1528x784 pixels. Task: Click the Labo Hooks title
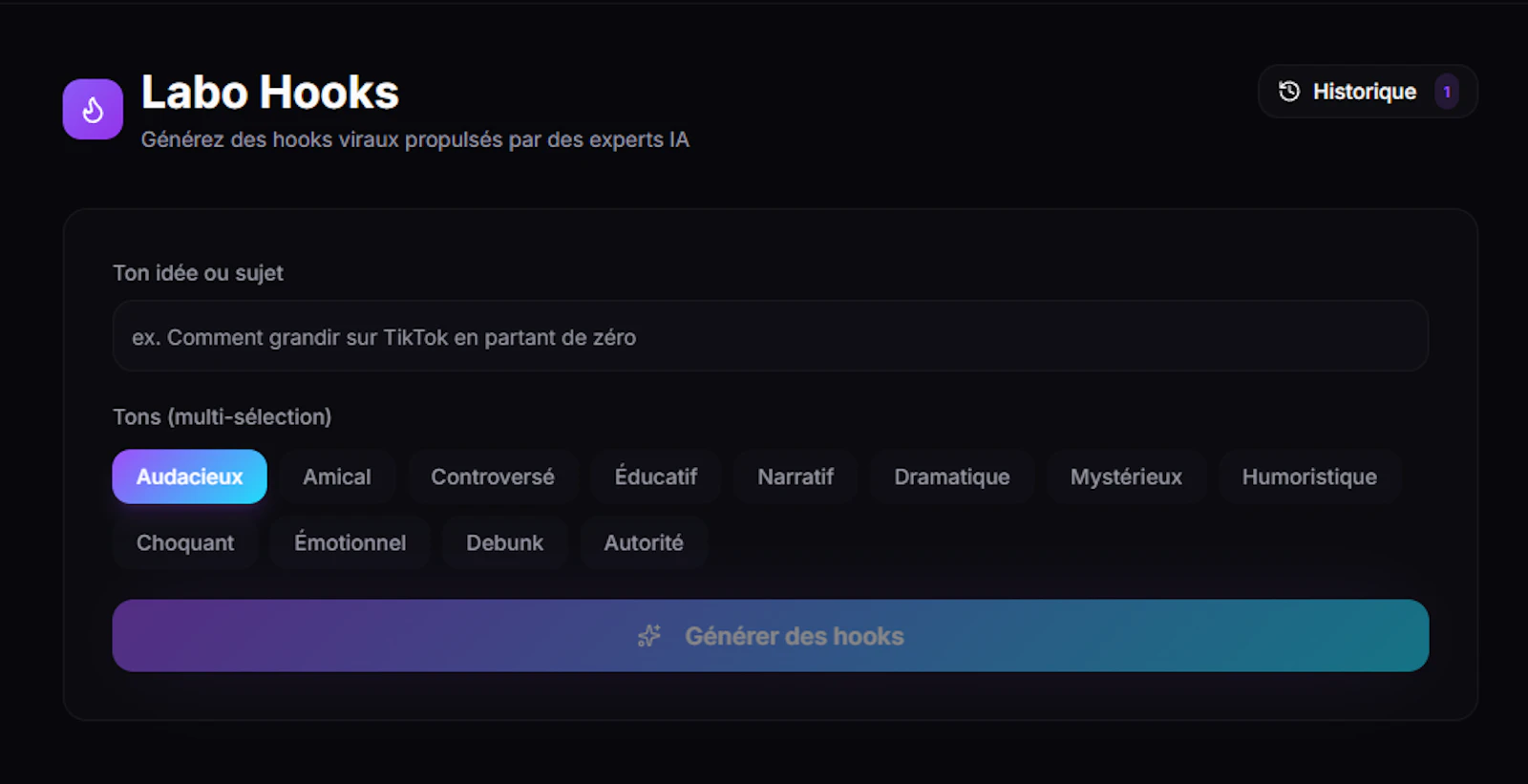tap(270, 93)
